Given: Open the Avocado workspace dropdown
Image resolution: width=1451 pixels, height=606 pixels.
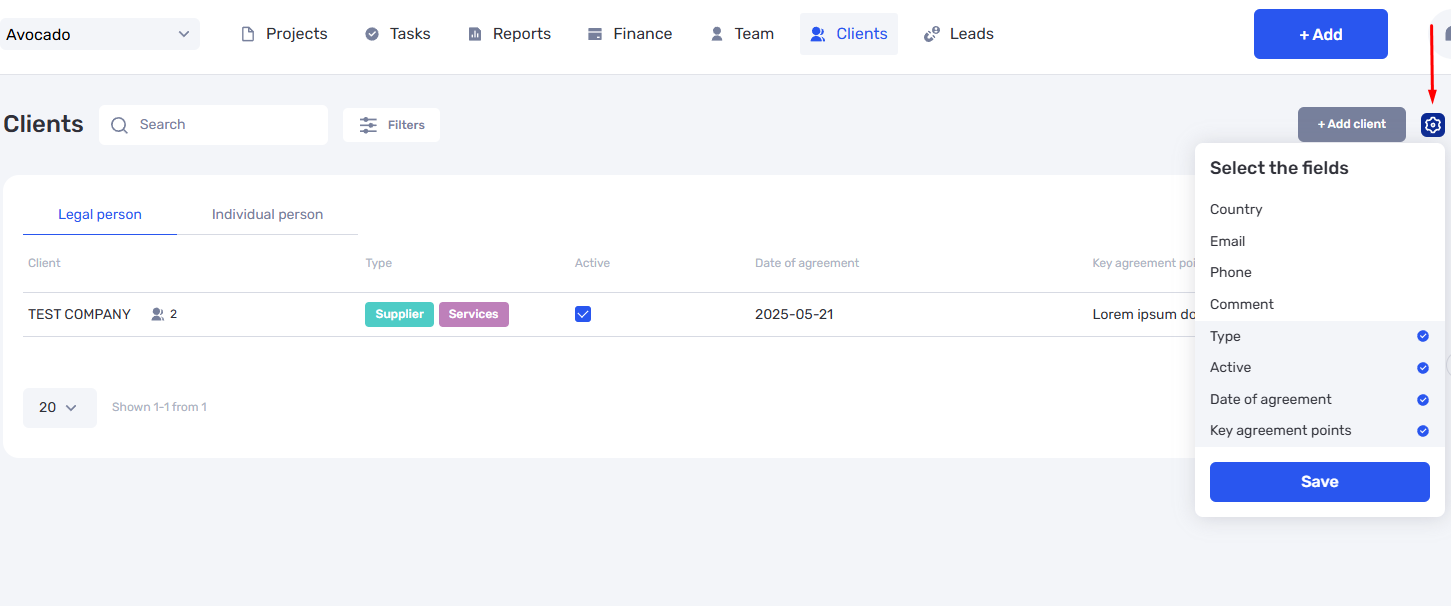Looking at the screenshot, I should click(98, 34).
